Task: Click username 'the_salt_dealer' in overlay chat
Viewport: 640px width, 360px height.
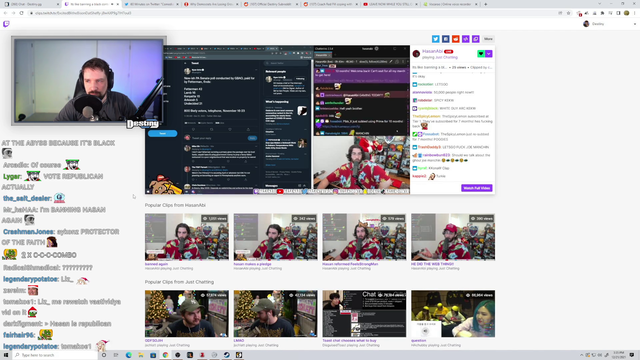Action: tap(27, 198)
